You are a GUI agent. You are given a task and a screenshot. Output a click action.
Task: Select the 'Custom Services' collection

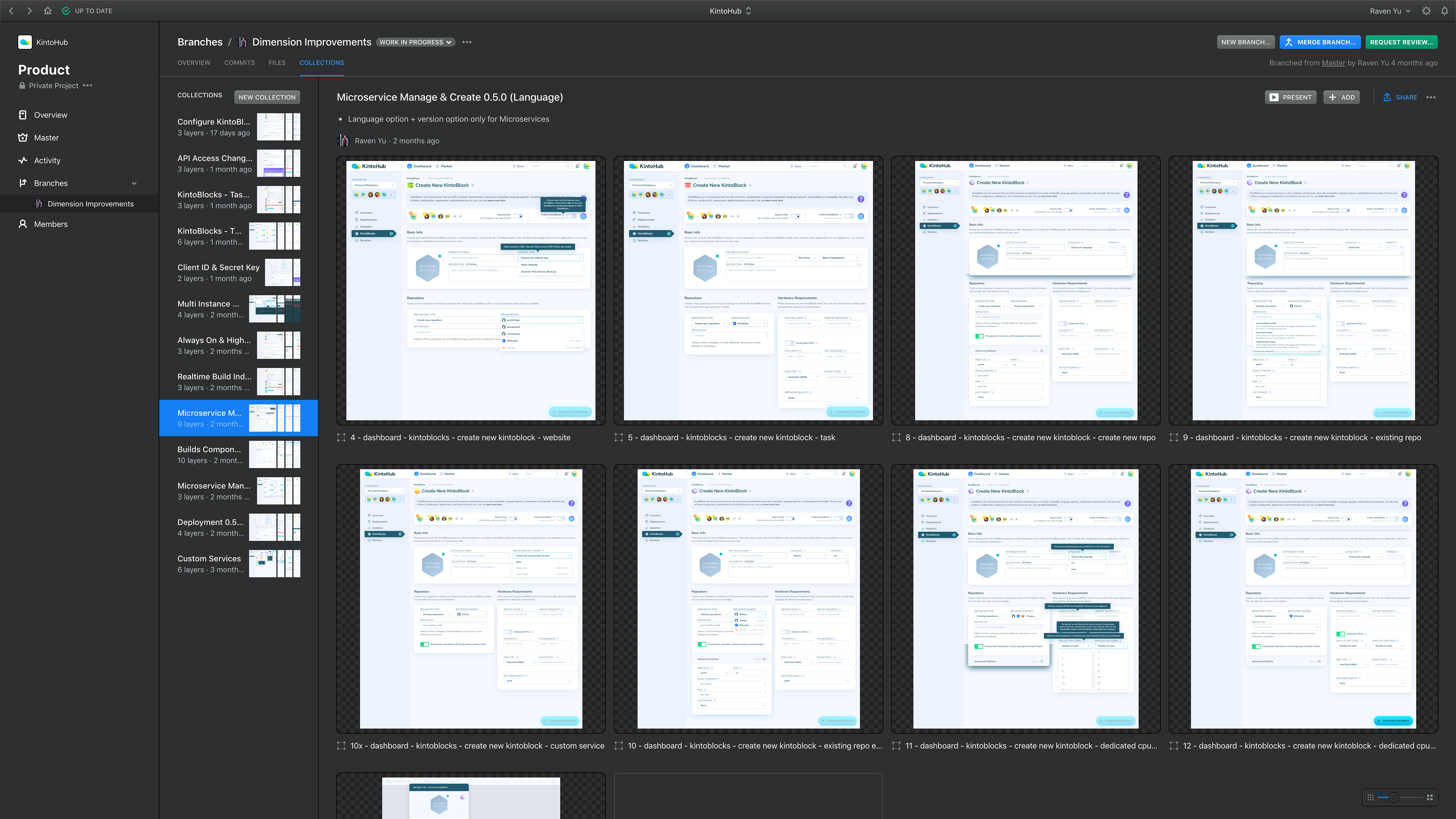(x=238, y=563)
